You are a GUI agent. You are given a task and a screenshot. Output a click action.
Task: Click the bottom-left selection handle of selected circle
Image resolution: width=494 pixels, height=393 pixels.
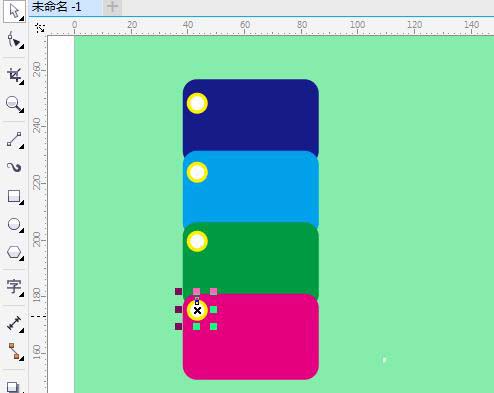point(179,326)
